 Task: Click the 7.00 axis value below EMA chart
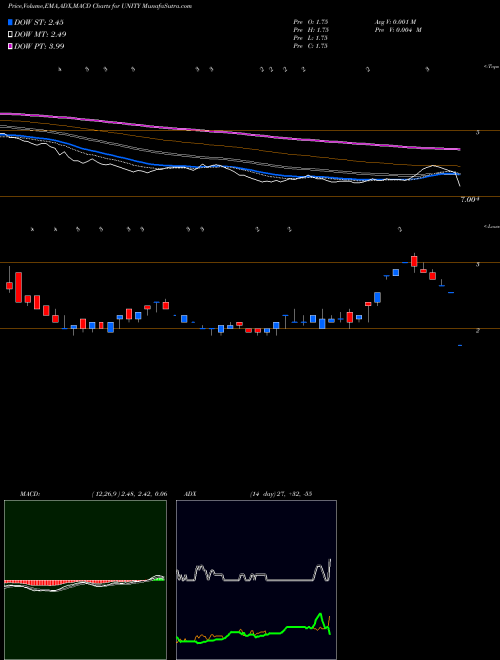coord(470,200)
